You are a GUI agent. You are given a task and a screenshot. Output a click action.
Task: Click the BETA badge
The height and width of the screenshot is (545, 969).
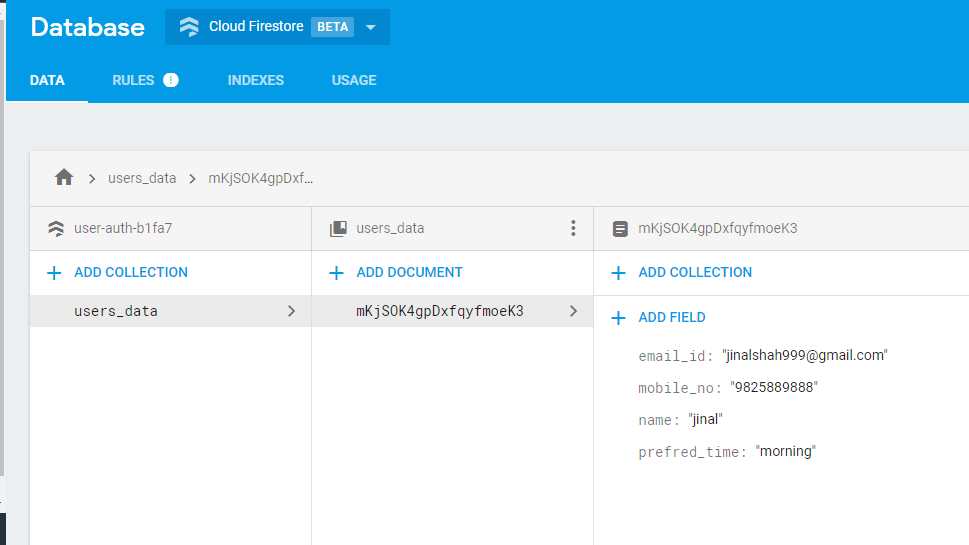pos(332,27)
